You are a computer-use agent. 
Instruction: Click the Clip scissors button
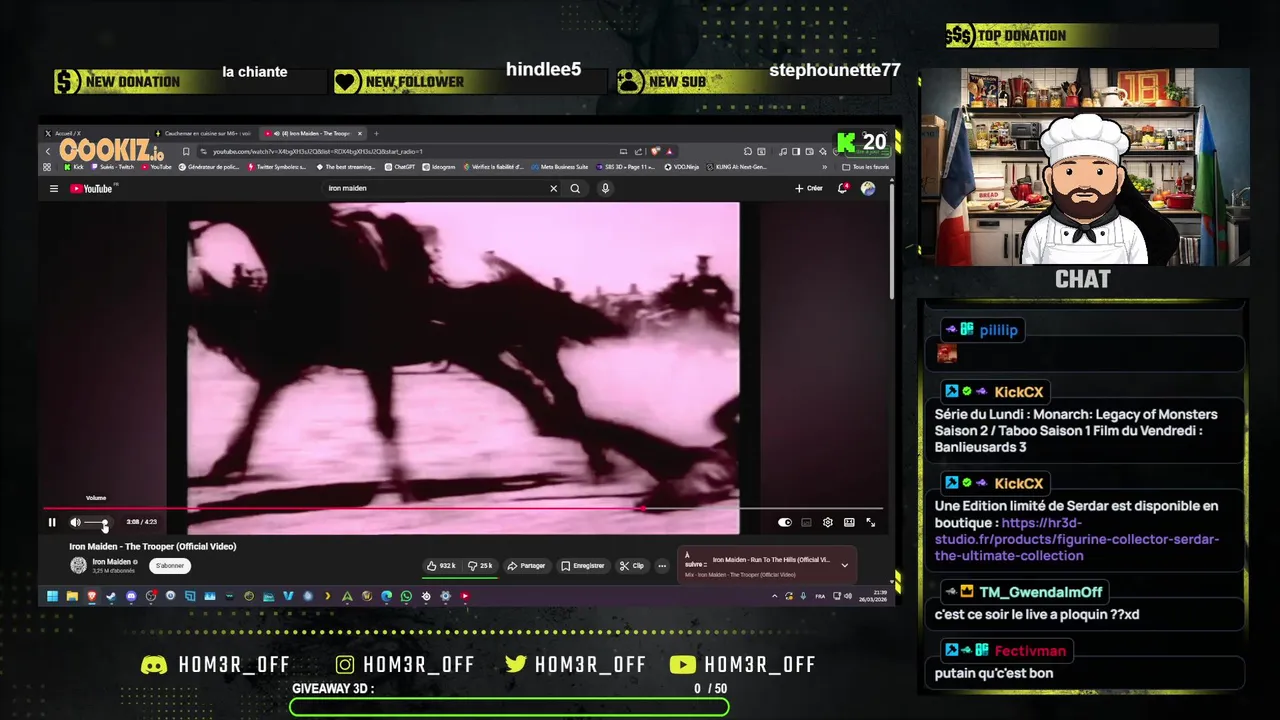pos(632,565)
